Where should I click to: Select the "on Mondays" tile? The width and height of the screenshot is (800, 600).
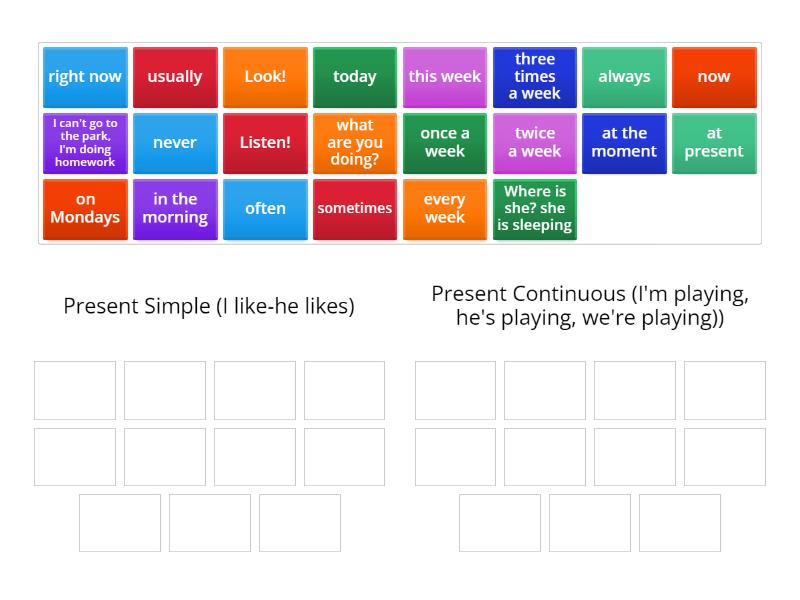85,209
